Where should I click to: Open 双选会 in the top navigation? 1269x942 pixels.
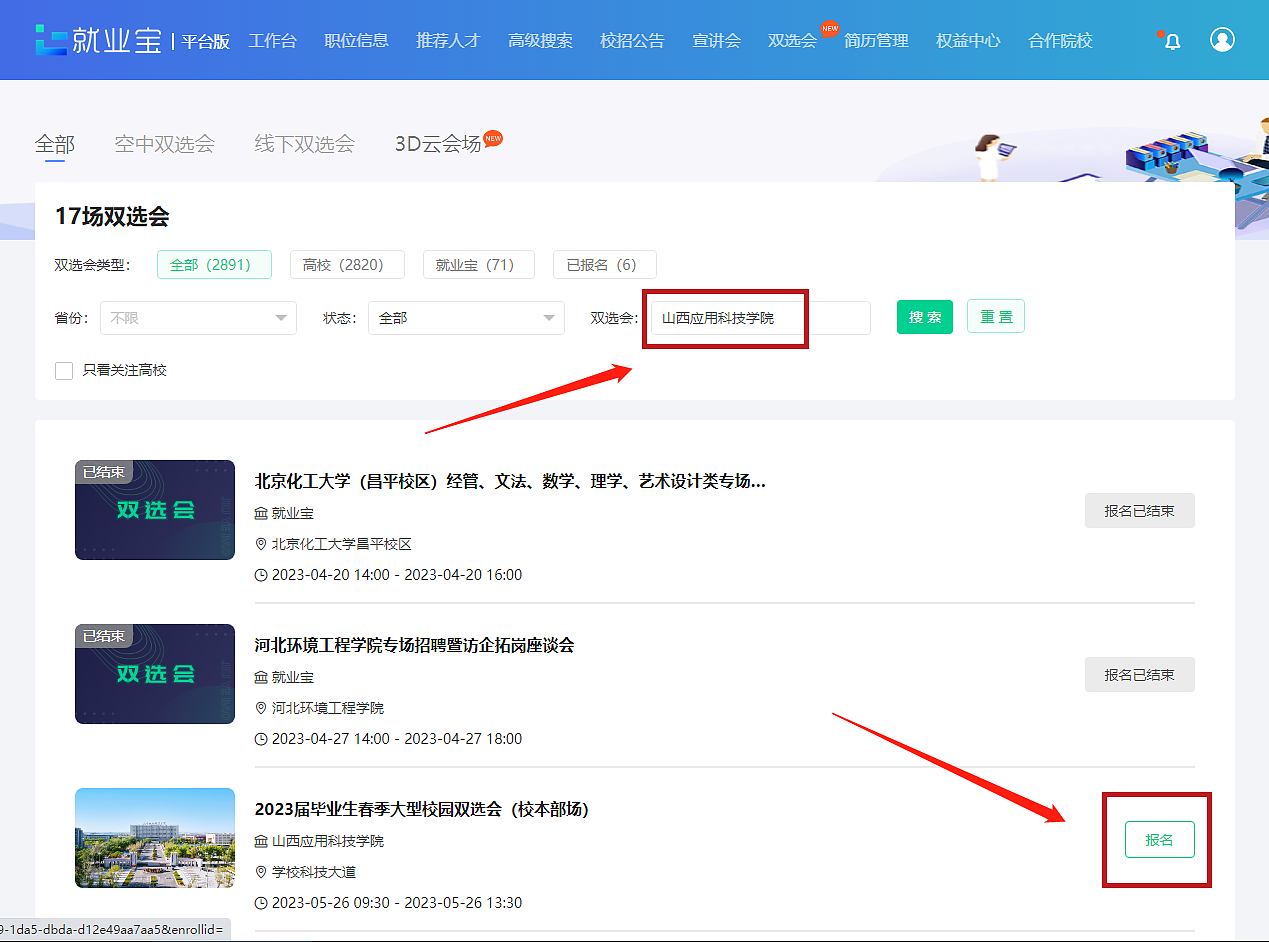tap(792, 41)
